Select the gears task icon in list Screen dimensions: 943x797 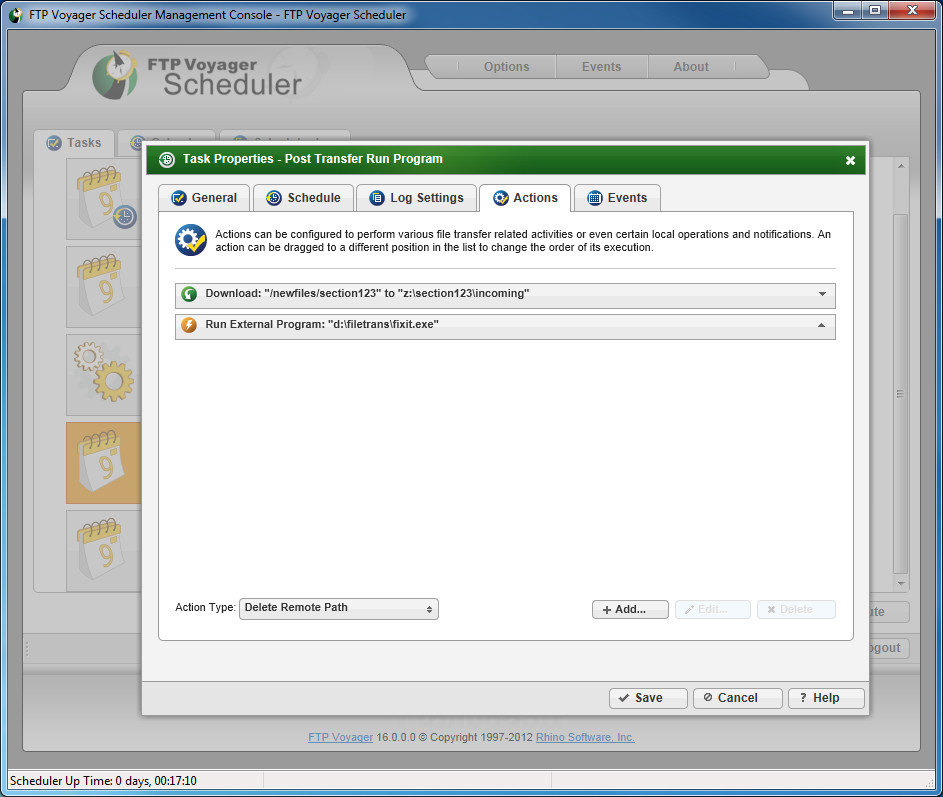click(103, 372)
